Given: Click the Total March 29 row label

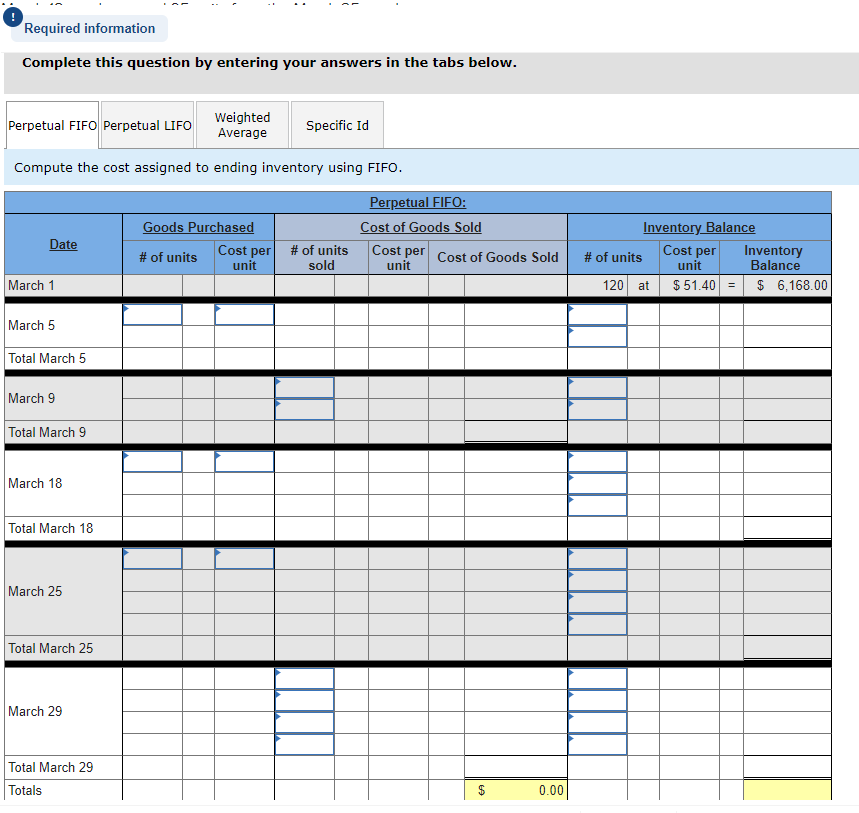Looking at the screenshot, I should pyautogui.click(x=50, y=767).
